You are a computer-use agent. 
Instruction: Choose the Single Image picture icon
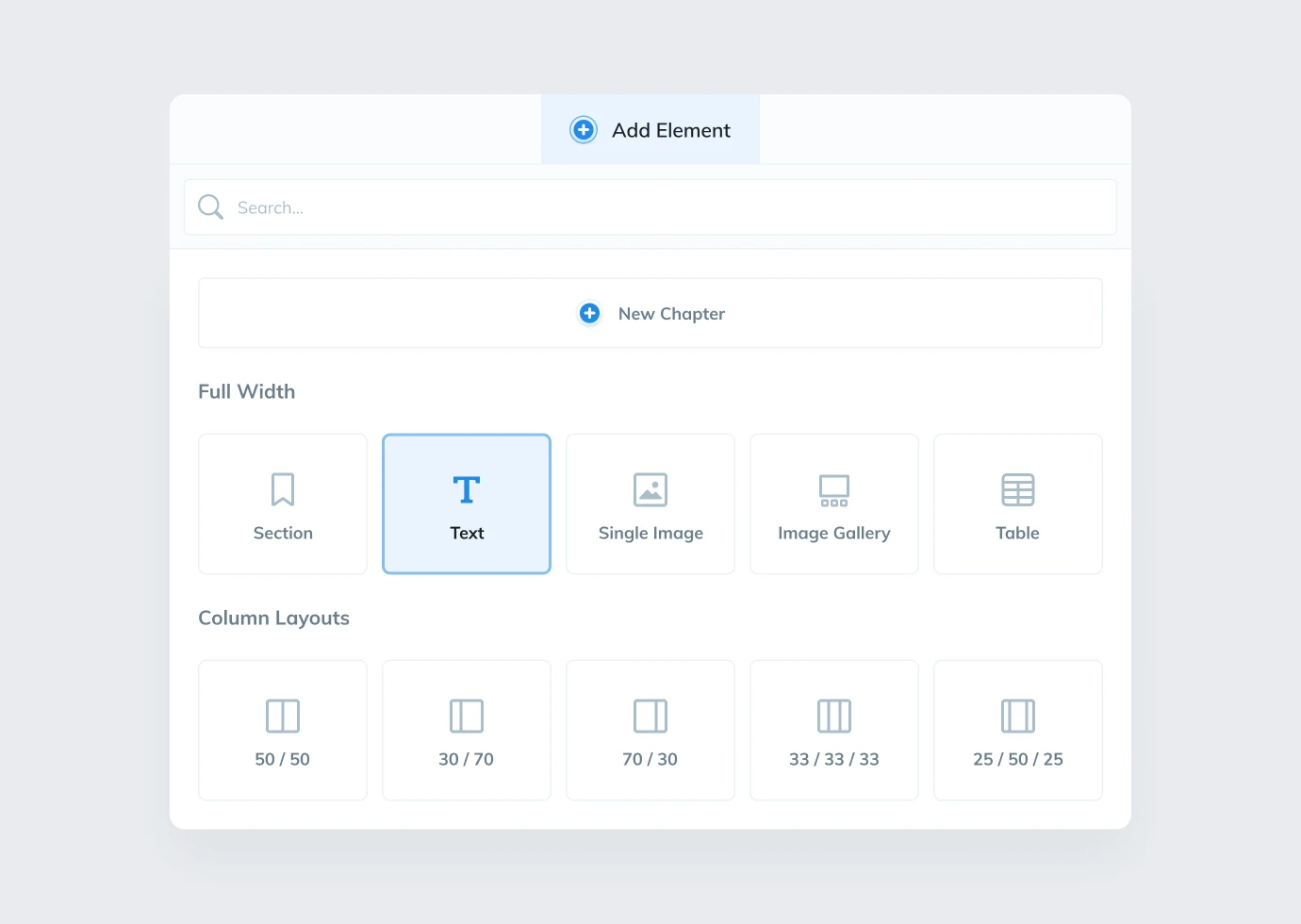[650, 489]
